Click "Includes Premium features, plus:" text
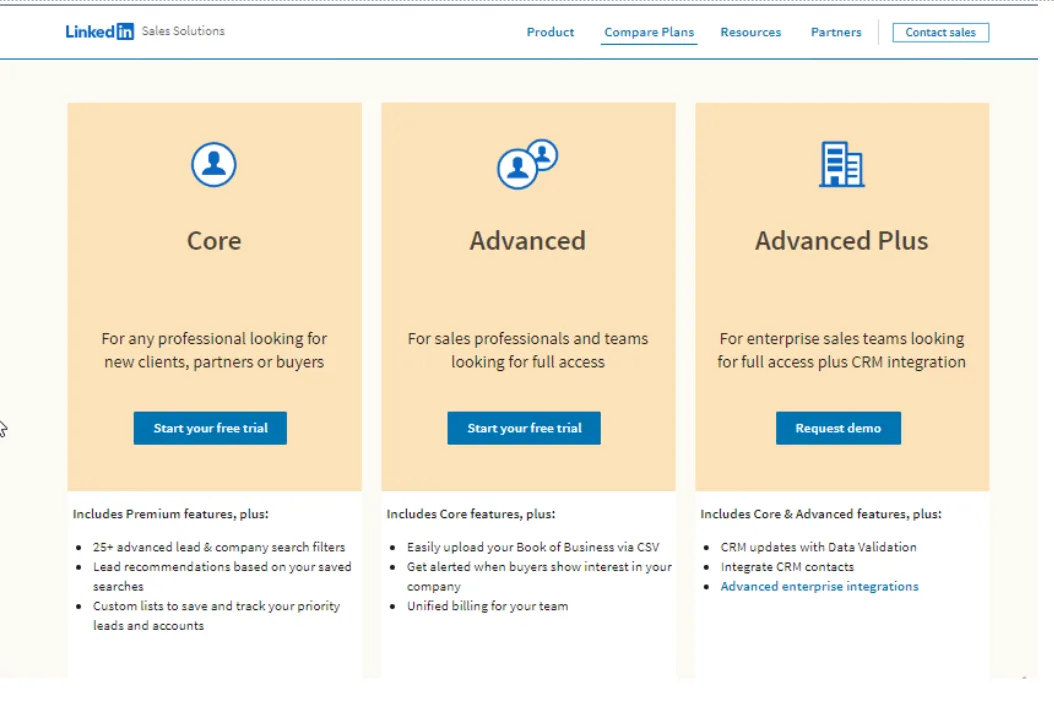Viewport: 1054px width, 704px height. [x=171, y=514]
